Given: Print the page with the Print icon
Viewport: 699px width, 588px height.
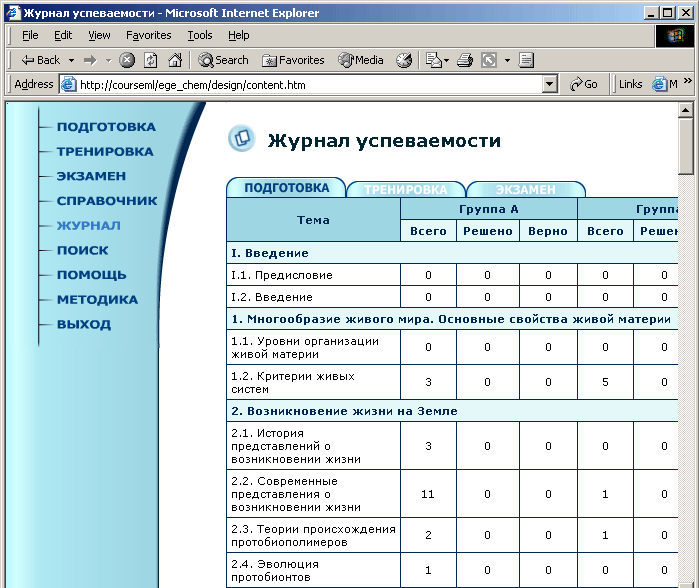Looking at the screenshot, I should click(x=465, y=60).
